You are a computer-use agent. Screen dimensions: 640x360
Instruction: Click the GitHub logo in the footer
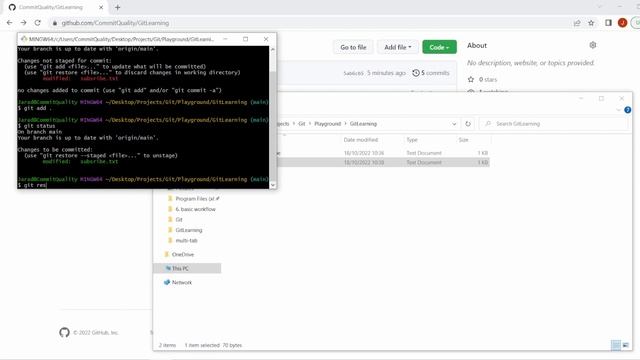tap(64, 332)
